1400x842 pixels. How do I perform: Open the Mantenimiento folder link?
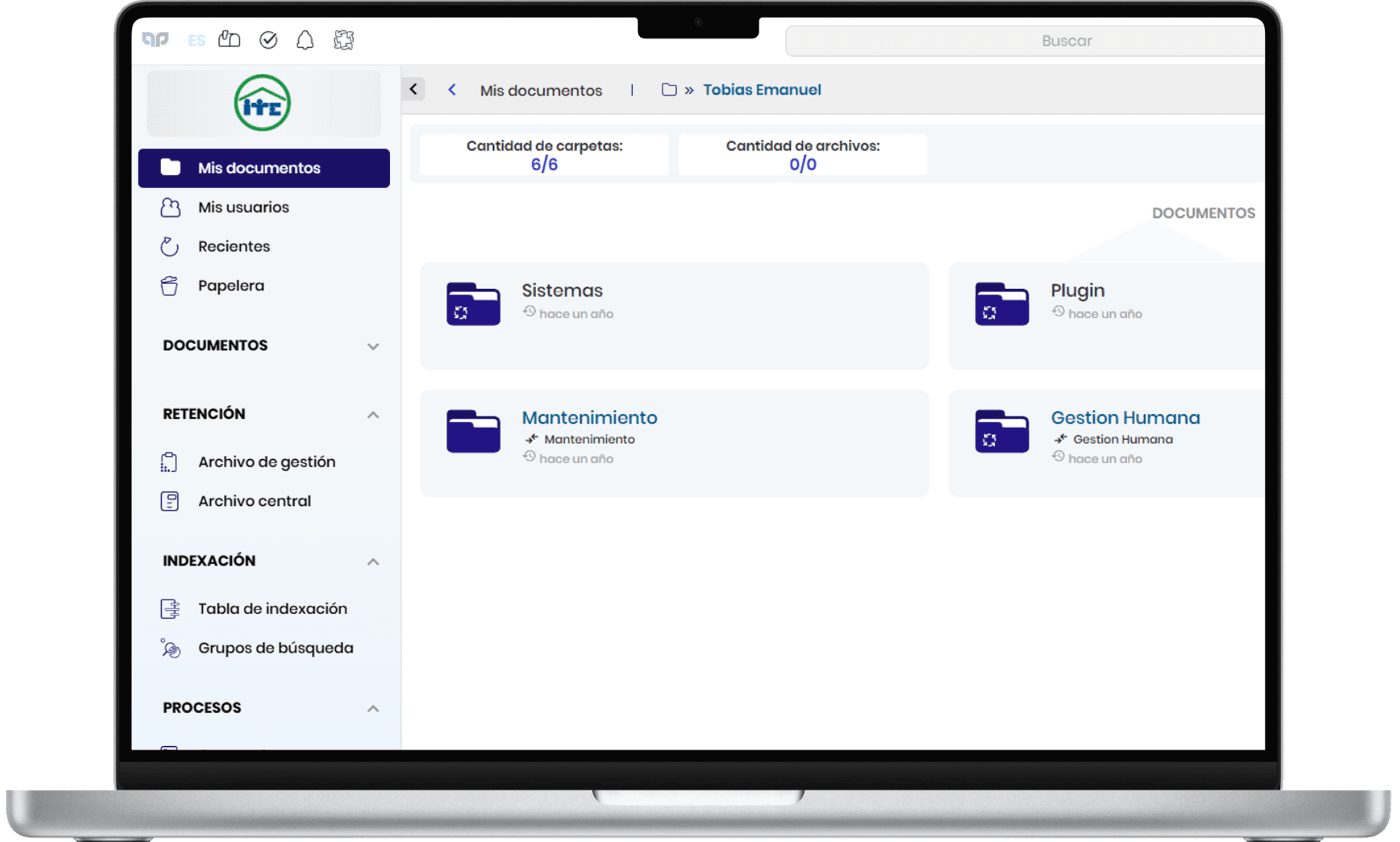pyautogui.click(x=589, y=418)
